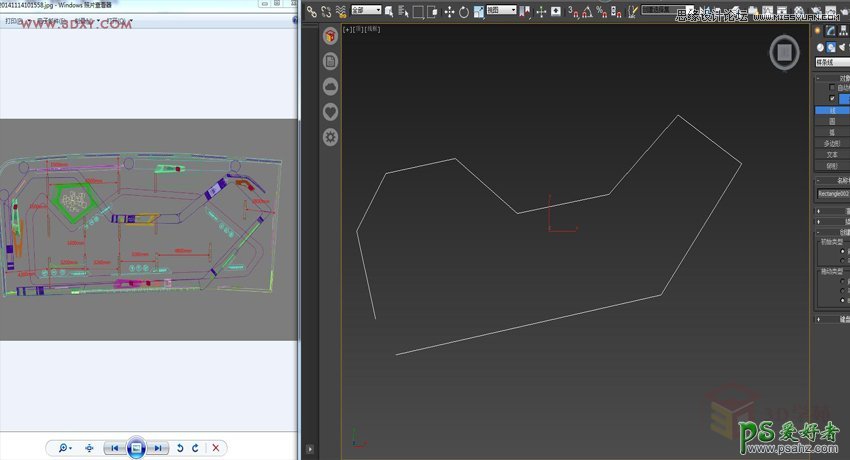Click the Egg (卵形) shape button
Image resolution: width=850 pixels, height=460 pixels.
tap(832, 166)
